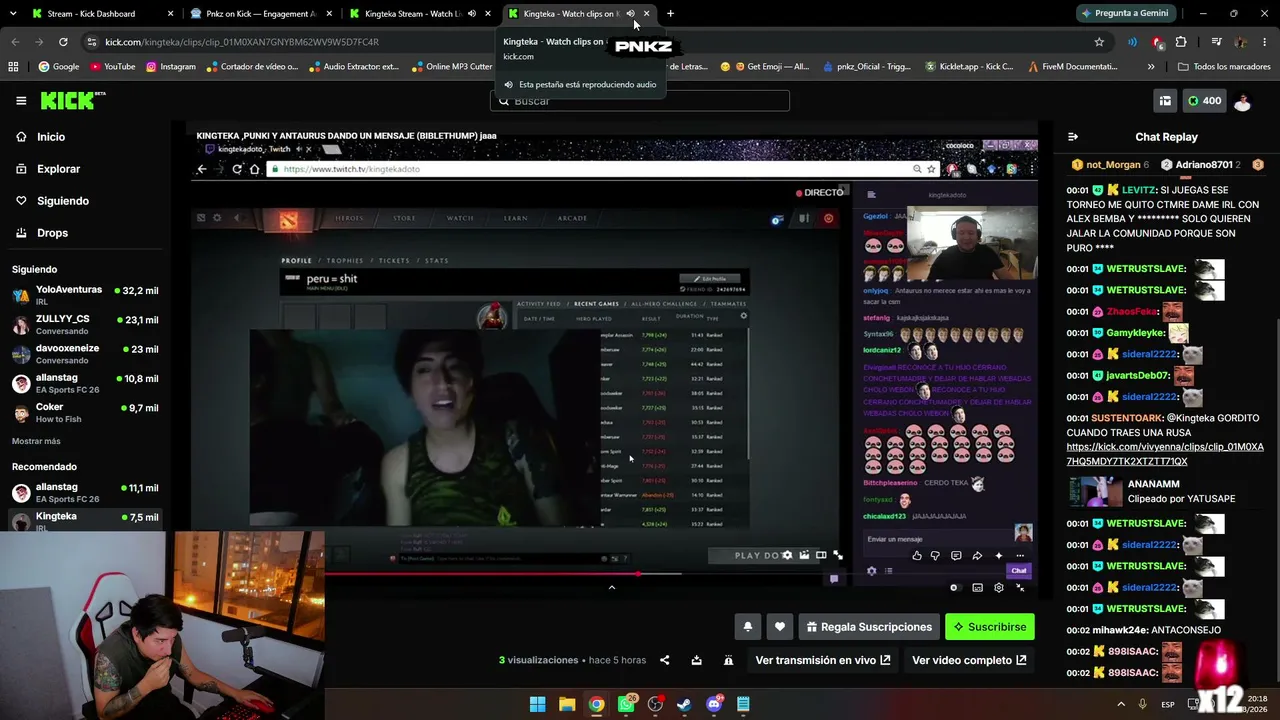Open the browser extensions puzzle icon
Screen dimensions: 1280x720
point(1181,42)
